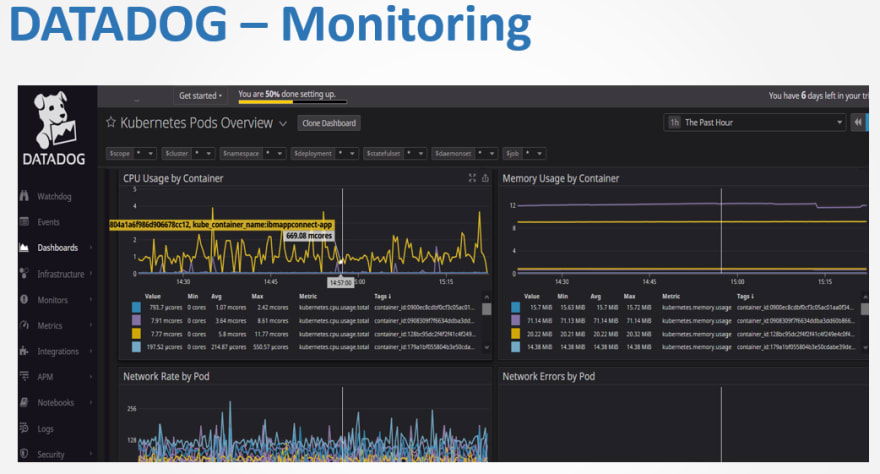Image resolution: width=880 pixels, height=474 pixels.
Task: Click the Network Rate by Pod title
Action: (x=166, y=376)
